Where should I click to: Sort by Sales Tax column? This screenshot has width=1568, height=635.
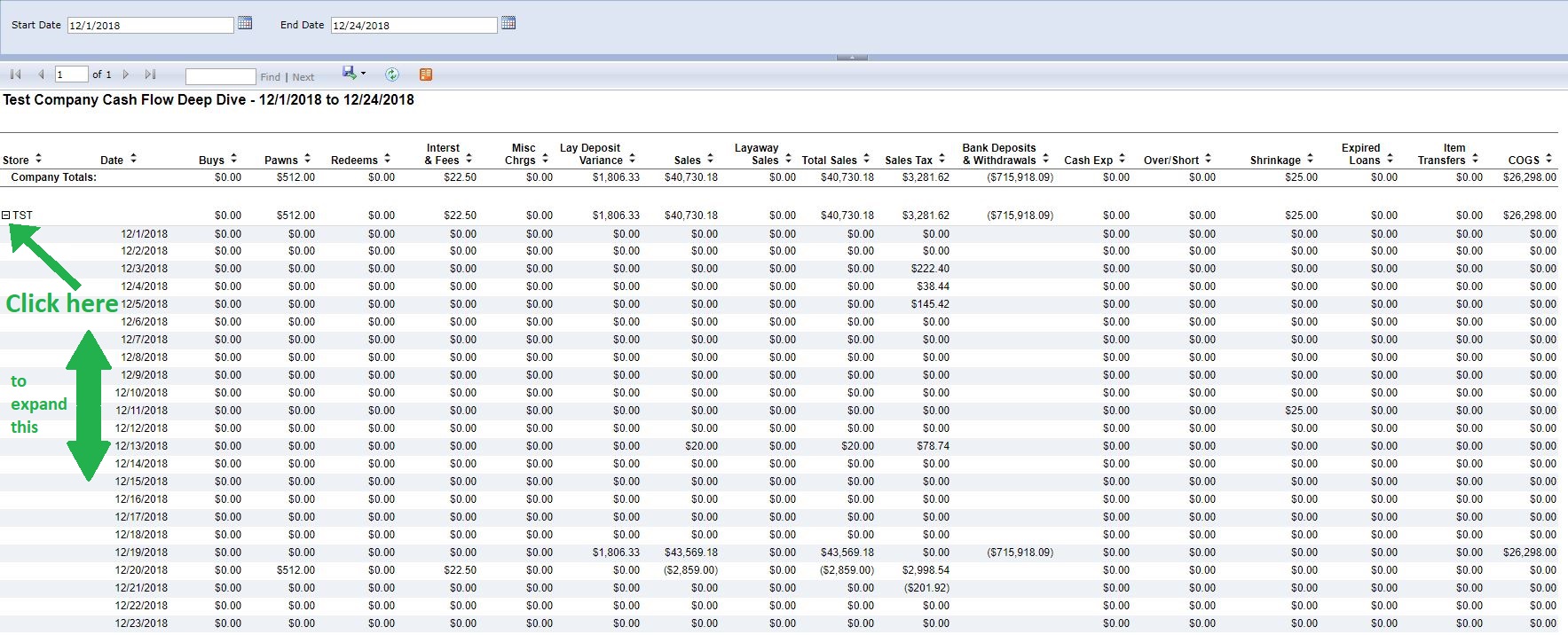942,159
